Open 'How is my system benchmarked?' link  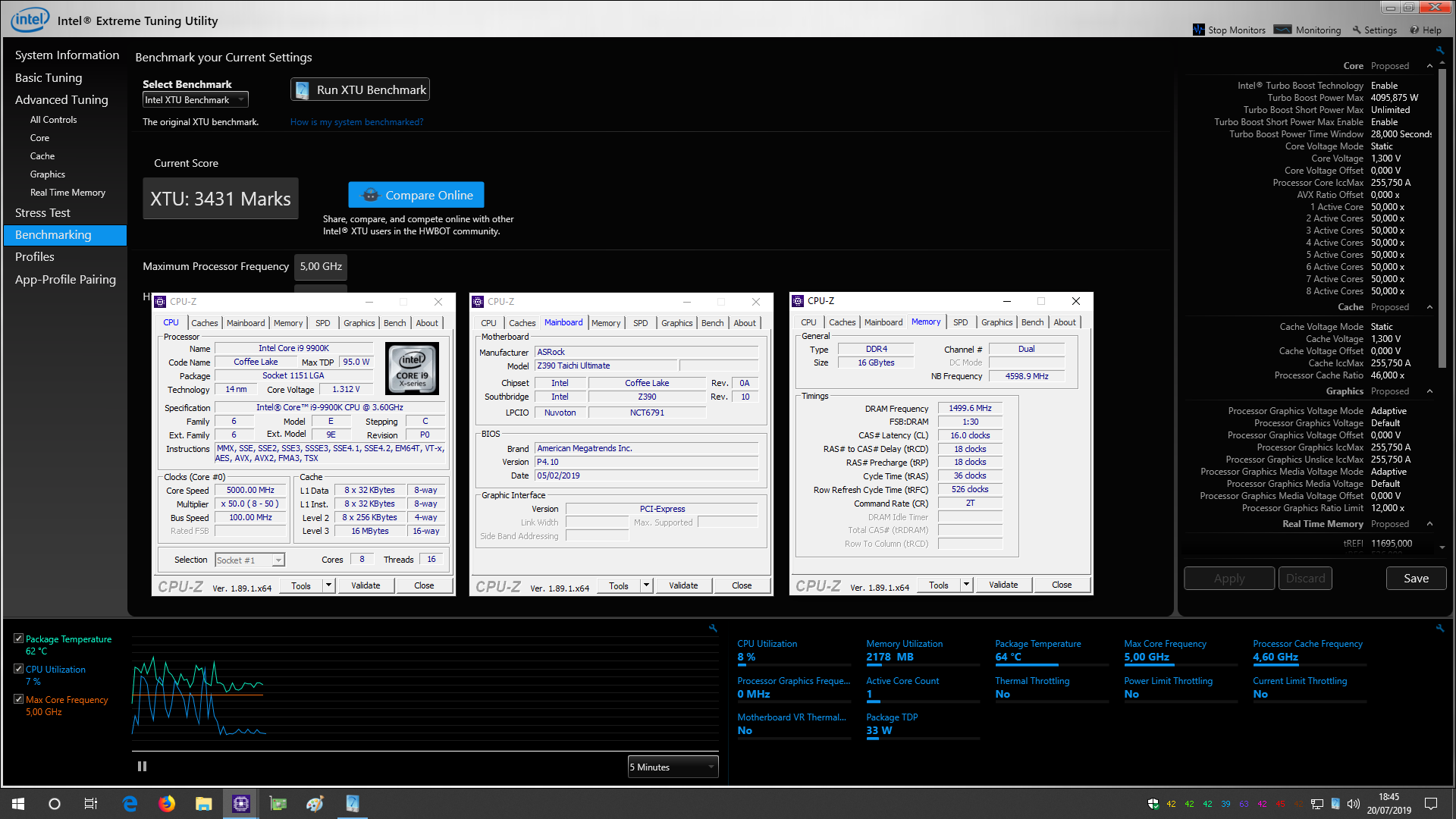(x=356, y=122)
